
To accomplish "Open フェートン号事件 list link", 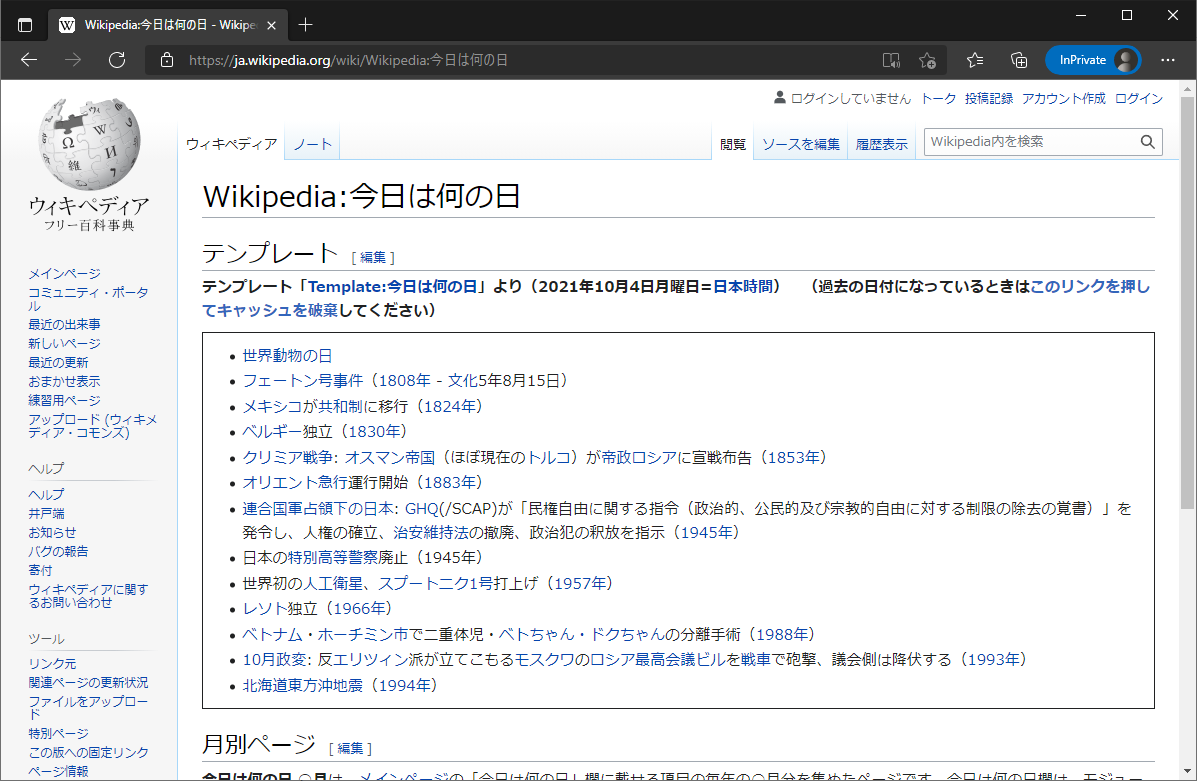I will (x=302, y=381).
